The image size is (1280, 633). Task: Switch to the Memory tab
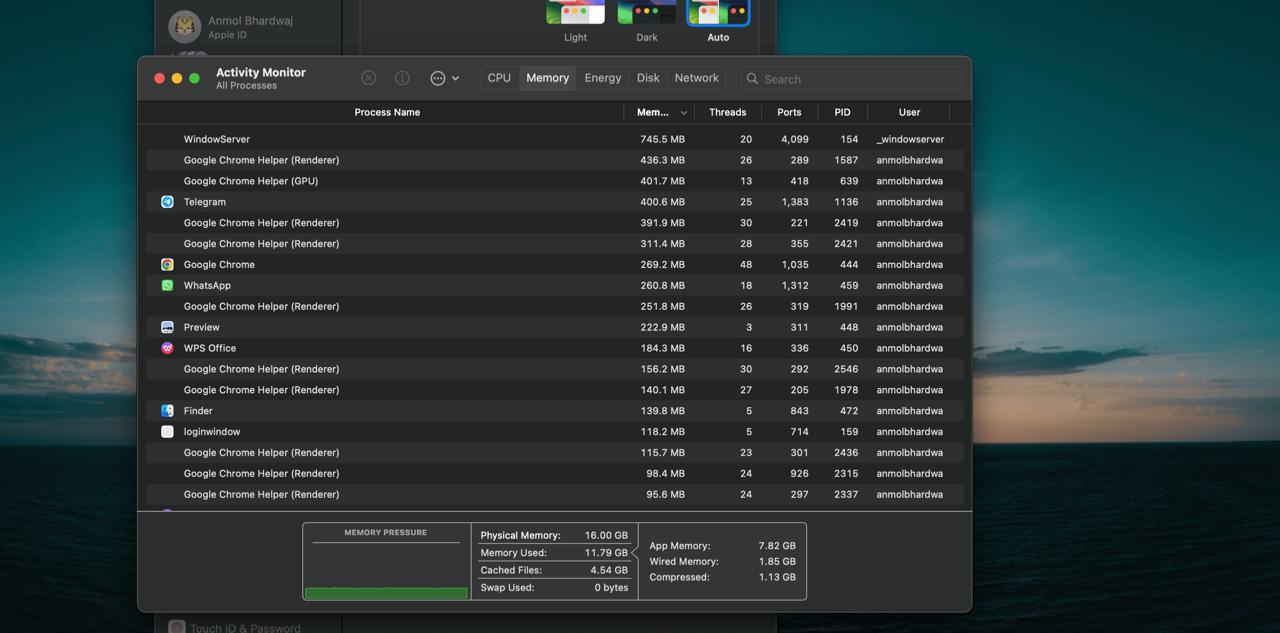548,78
